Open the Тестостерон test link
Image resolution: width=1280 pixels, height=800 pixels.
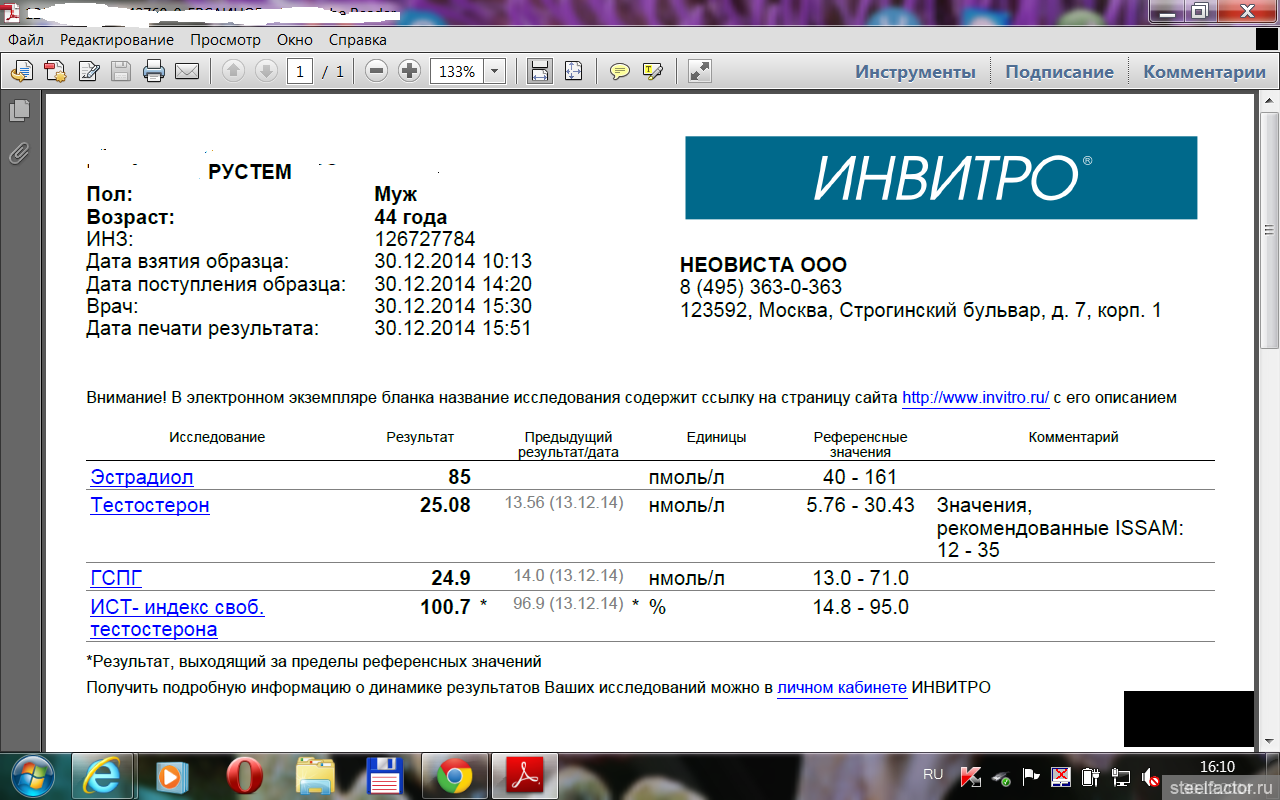pos(150,505)
